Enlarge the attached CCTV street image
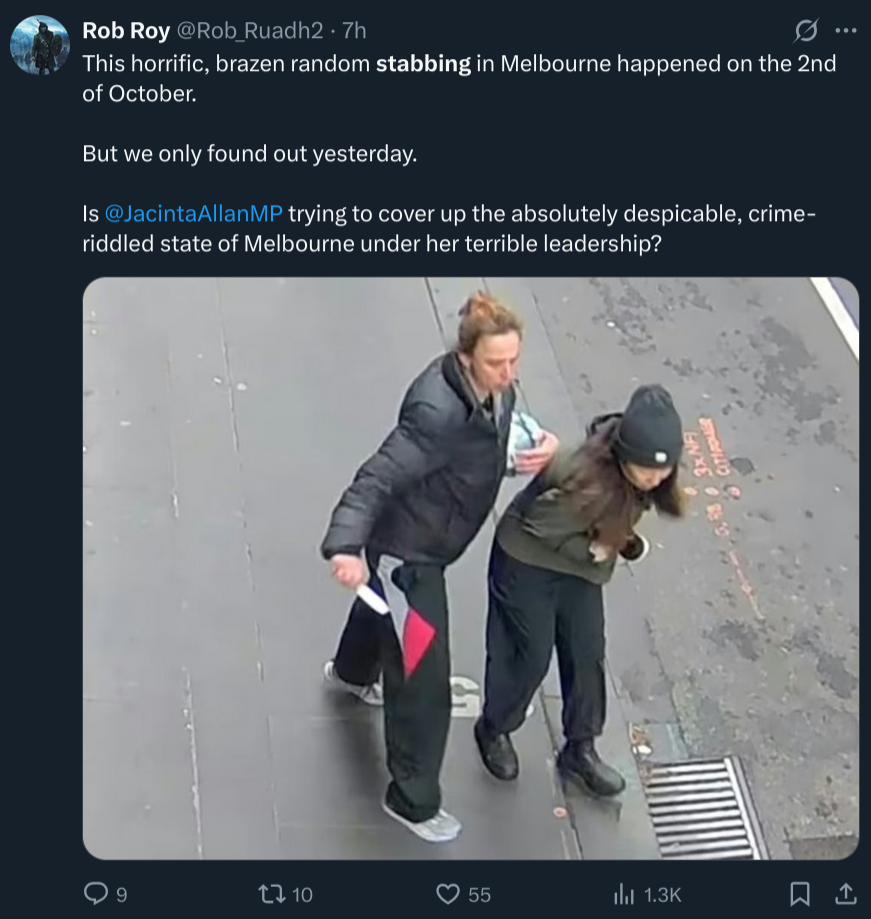Viewport: 871px width, 919px height. point(471,569)
